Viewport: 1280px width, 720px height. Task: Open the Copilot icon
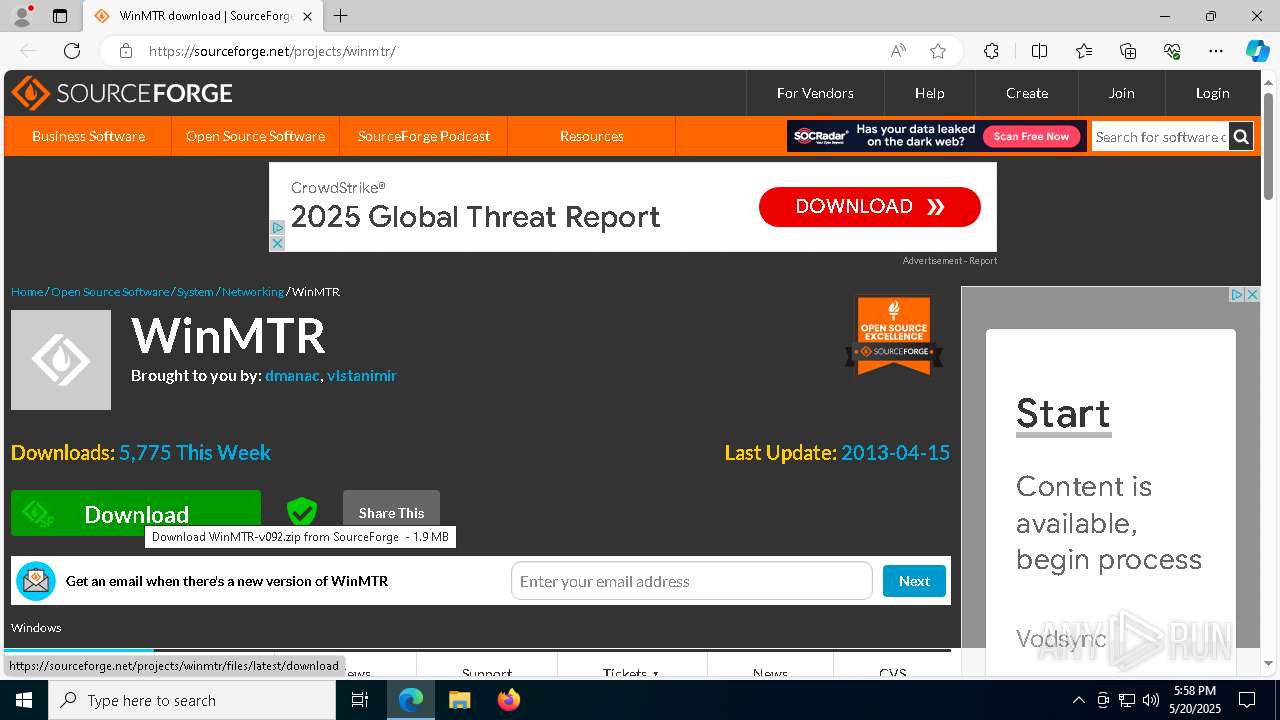pyautogui.click(x=1257, y=51)
